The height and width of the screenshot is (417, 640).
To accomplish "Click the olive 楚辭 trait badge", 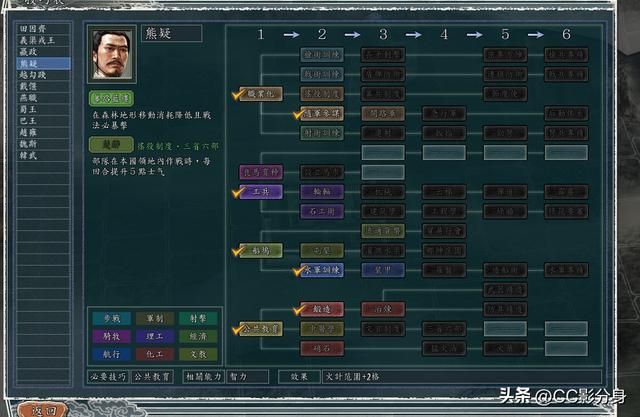I will pyautogui.click(x=111, y=144).
